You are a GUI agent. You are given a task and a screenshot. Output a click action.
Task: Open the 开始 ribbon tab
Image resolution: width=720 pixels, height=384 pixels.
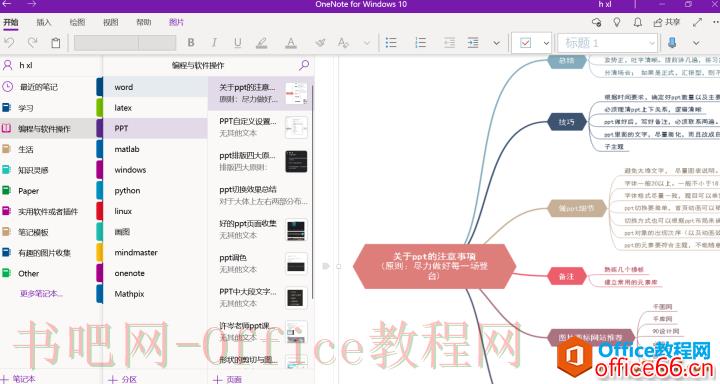point(11,22)
